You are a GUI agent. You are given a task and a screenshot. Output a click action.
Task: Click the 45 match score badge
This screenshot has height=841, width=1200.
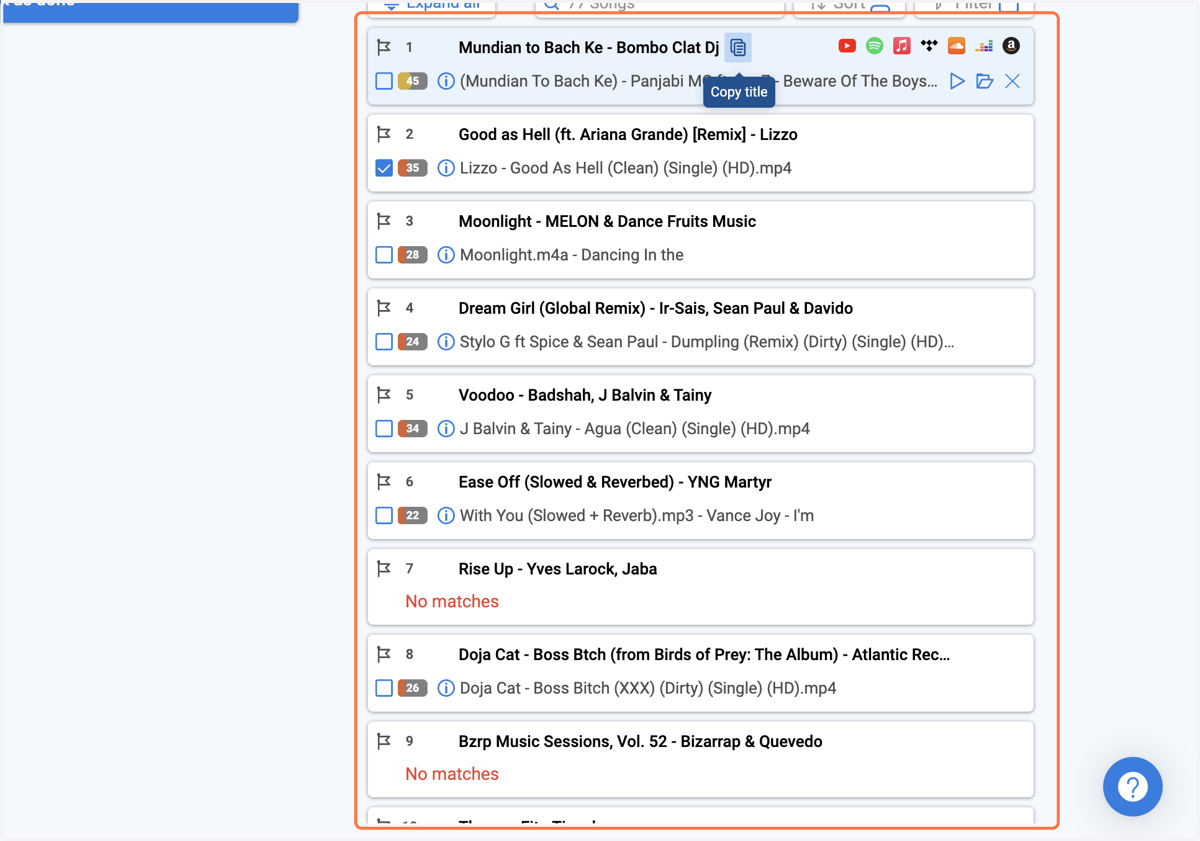click(x=413, y=81)
